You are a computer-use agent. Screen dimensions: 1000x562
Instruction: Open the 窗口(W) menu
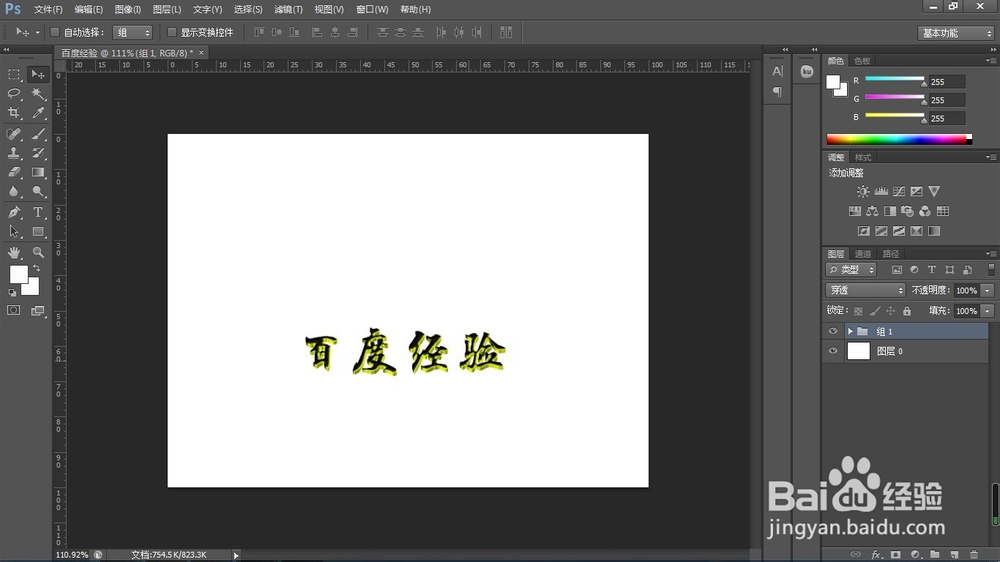(372, 10)
